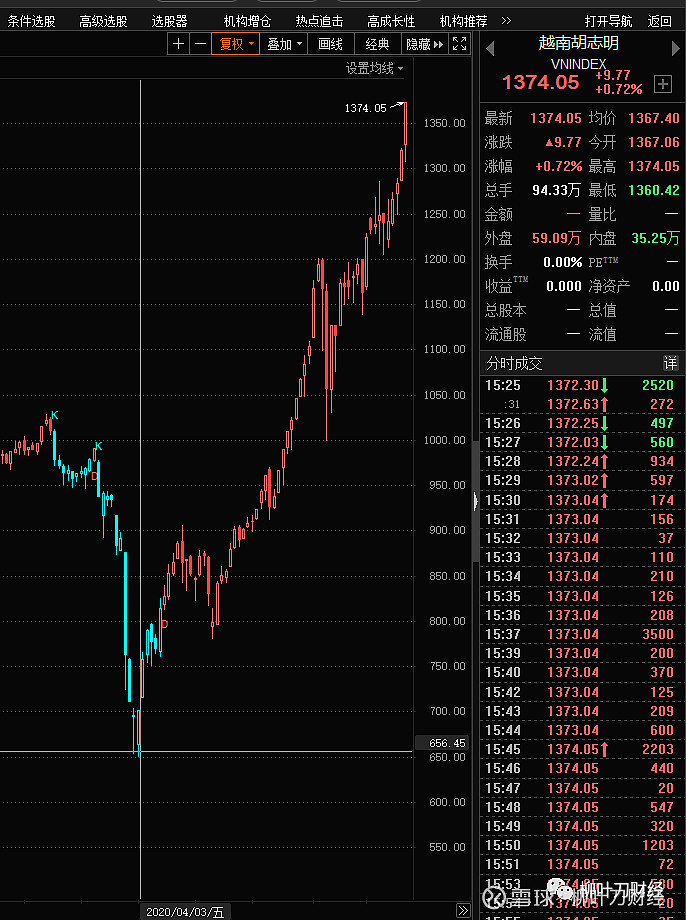Click the 外盘 59.09万 value

pyautogui.click(x=556, y=238)
